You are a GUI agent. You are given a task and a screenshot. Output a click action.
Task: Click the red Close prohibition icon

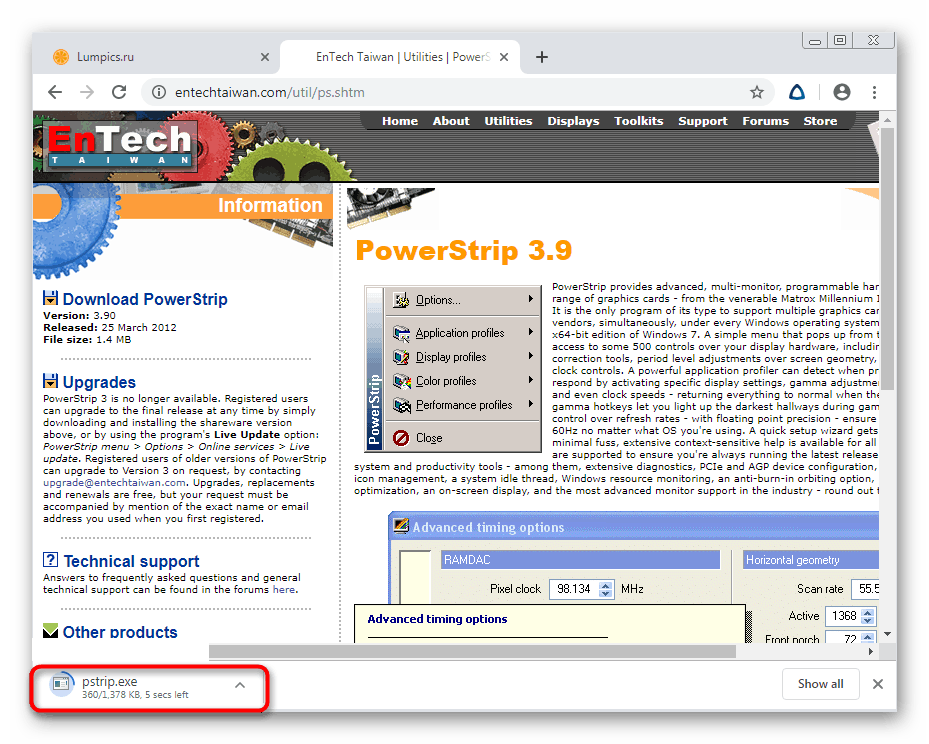(401, 438)
